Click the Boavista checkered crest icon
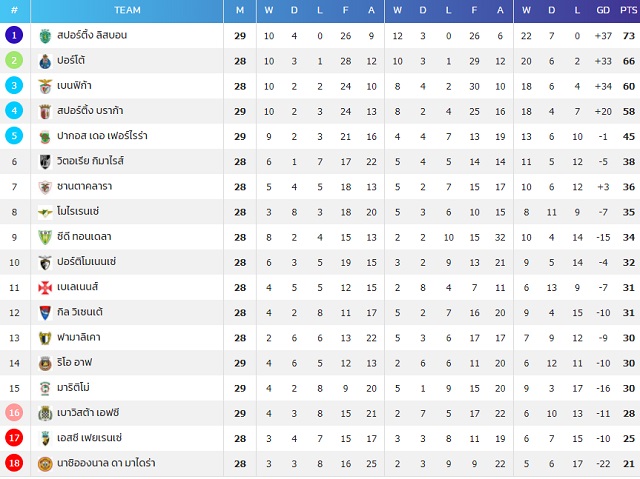 tap(45, 413)
